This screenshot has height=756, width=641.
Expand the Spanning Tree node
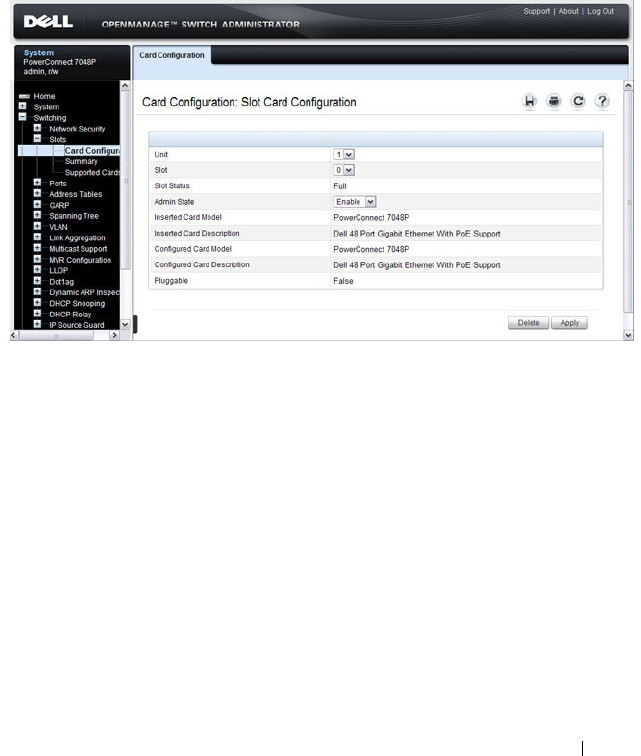(x=37, y=216)
